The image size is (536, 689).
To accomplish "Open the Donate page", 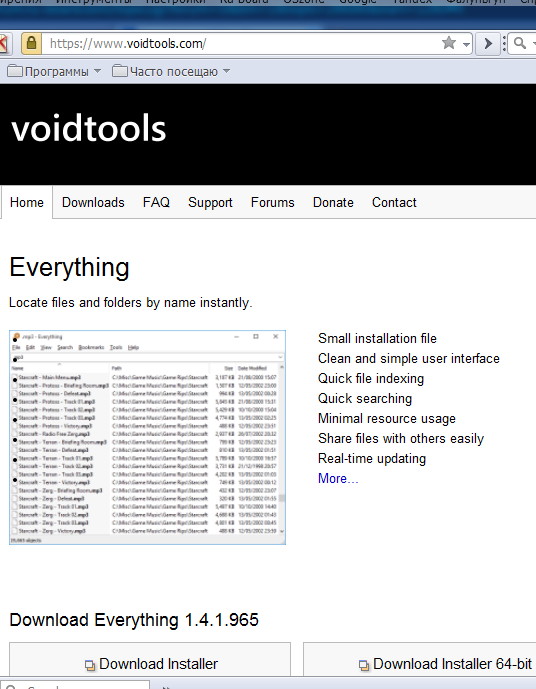I will click(x=333, y=202).
